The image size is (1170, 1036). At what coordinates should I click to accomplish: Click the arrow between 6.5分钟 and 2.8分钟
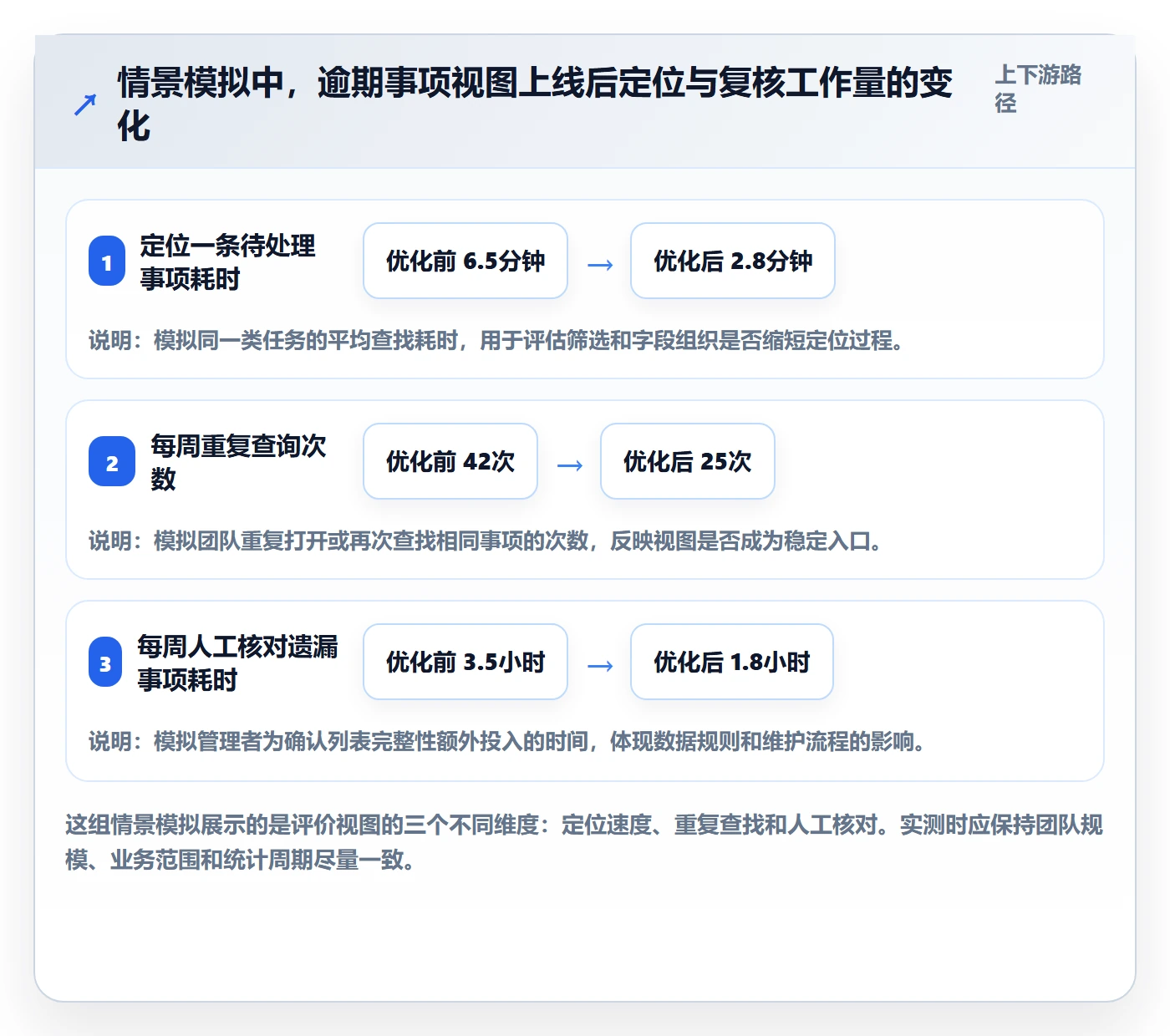pyautogui.click(x=600, y=265)
